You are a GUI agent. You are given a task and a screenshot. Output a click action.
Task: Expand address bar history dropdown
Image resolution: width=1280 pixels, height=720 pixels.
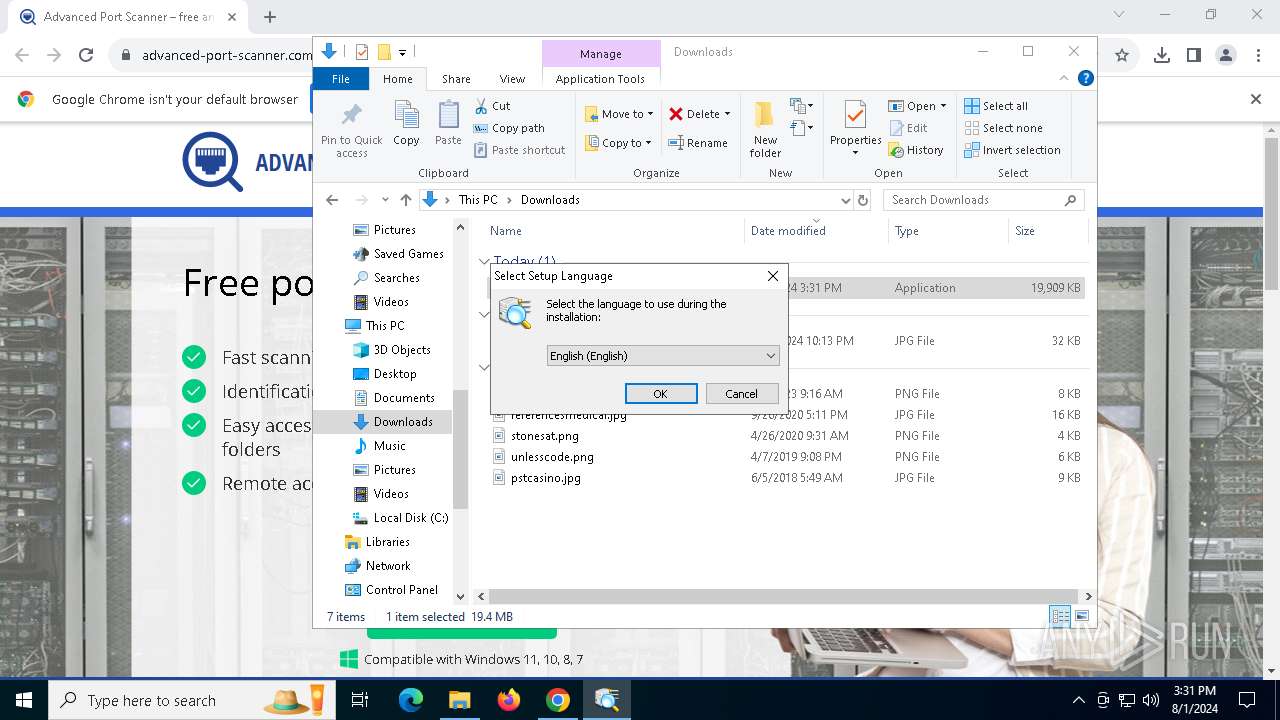(846, 200)
